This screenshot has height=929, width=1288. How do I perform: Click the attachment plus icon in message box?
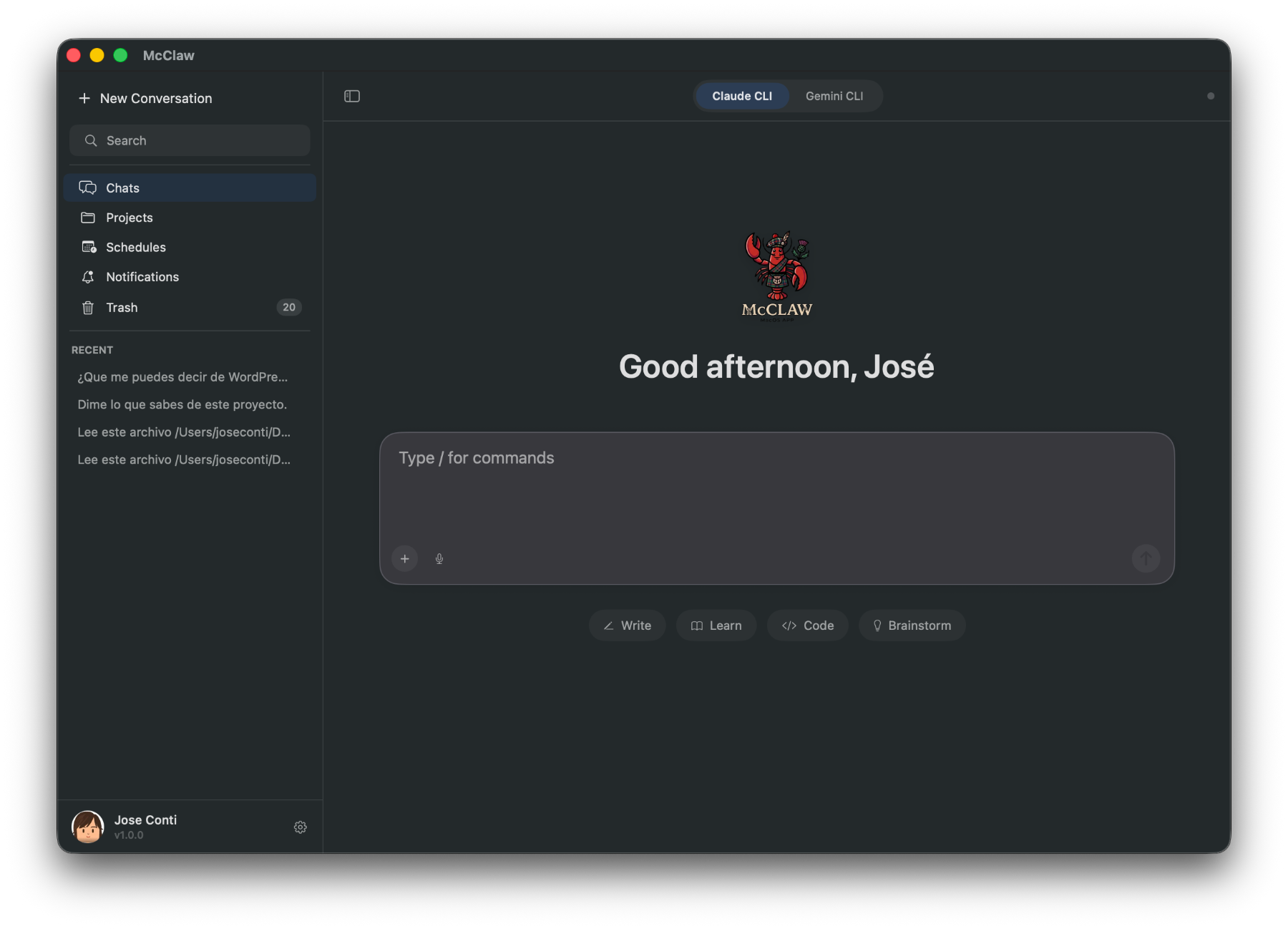pyautogui.click(x=405, y=559)
